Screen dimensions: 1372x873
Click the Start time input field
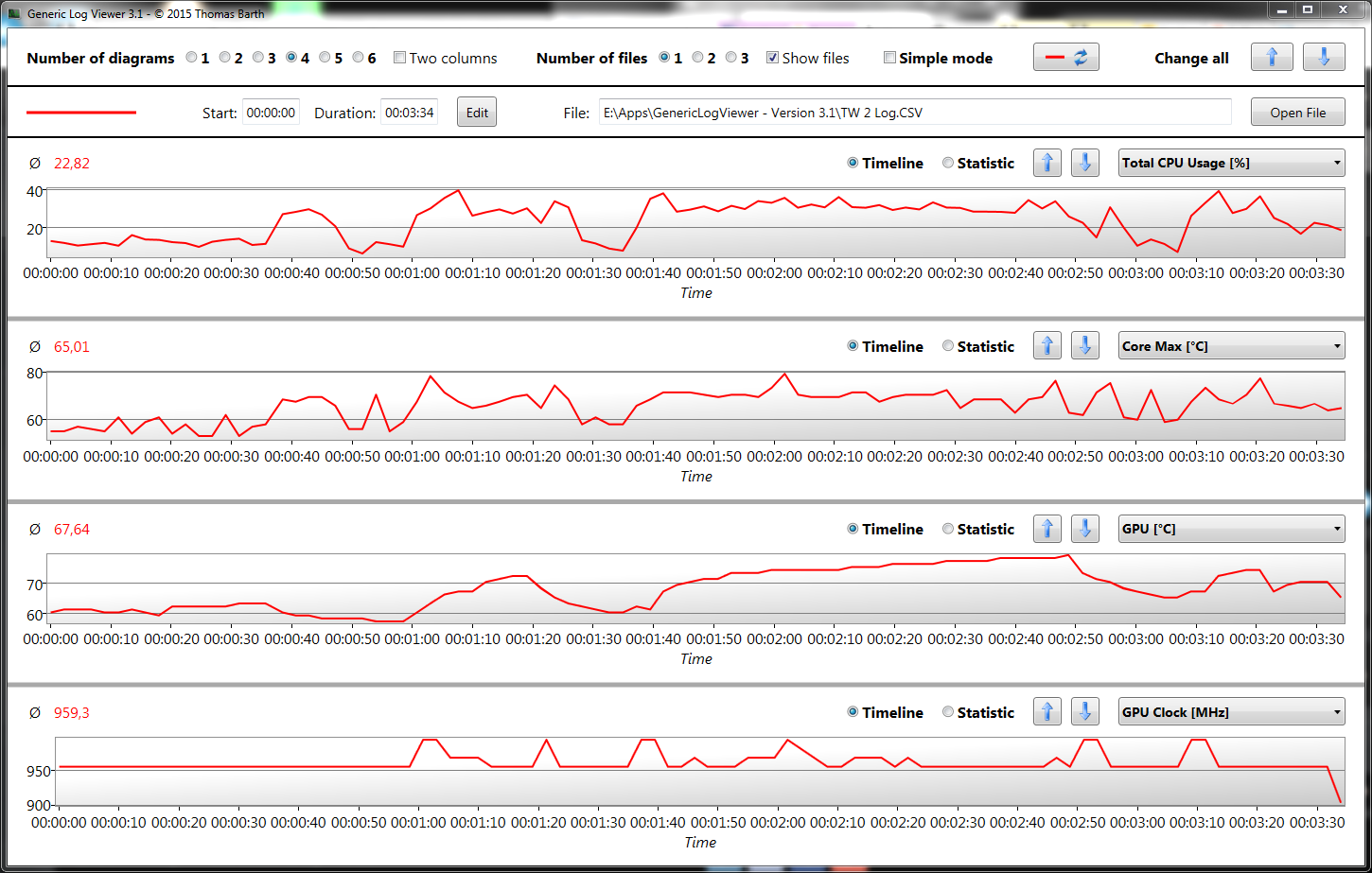(x=271, y=113)
